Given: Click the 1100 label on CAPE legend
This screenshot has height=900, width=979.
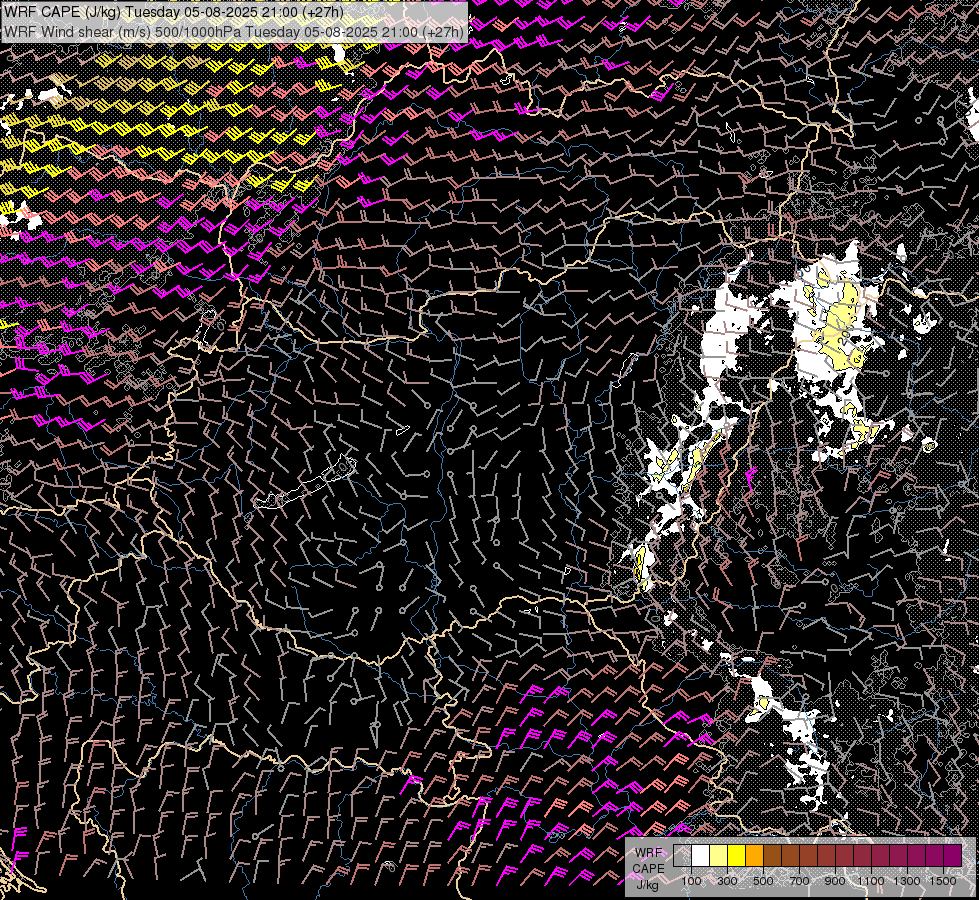Looking at the screenshot, I should pyautogui.click(x=871, y=881).
